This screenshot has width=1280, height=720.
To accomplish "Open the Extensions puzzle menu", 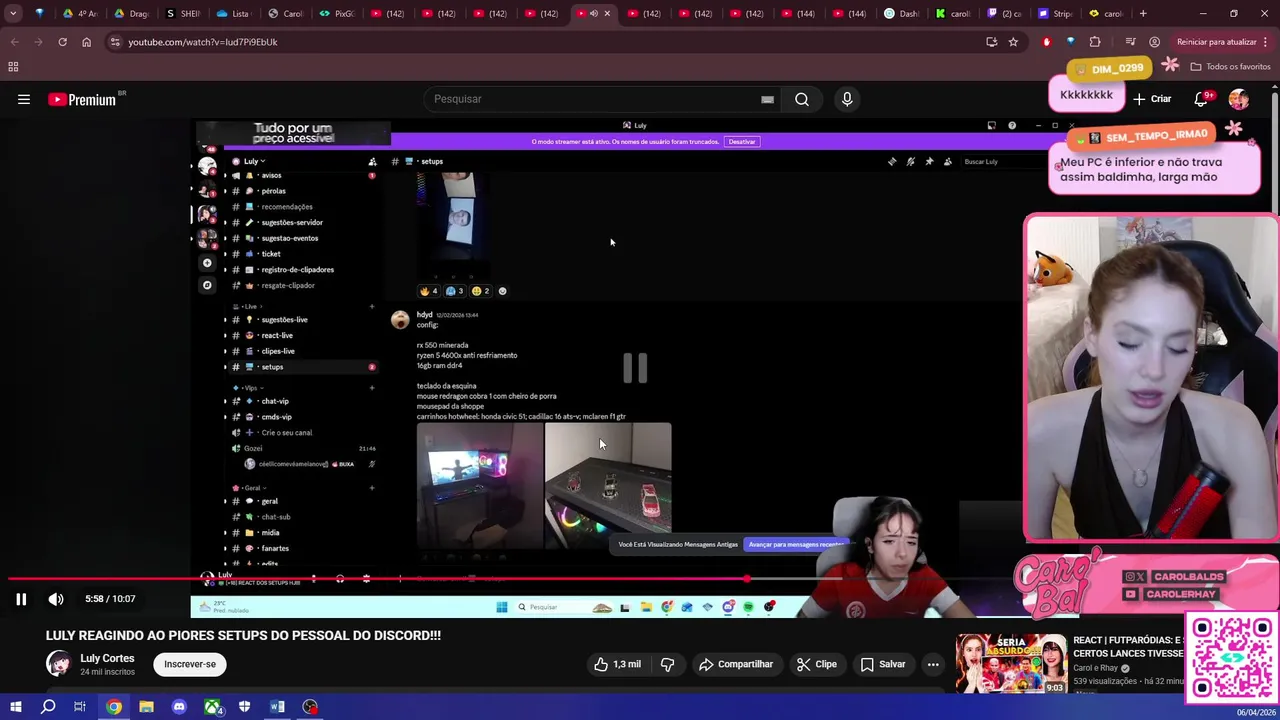I will (1095, 42).
